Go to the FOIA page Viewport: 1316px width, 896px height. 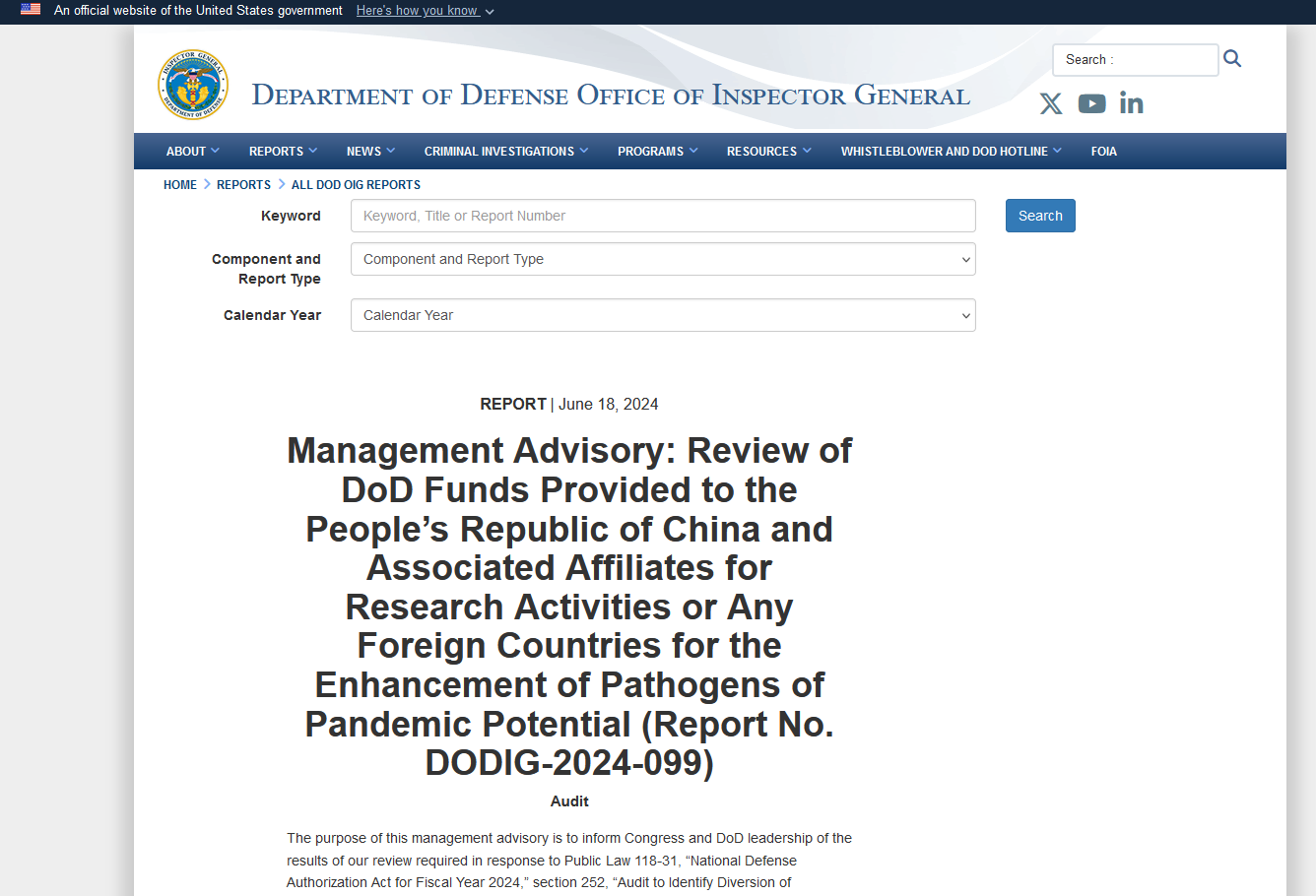pyautogui.click(x=1103, y=151)
